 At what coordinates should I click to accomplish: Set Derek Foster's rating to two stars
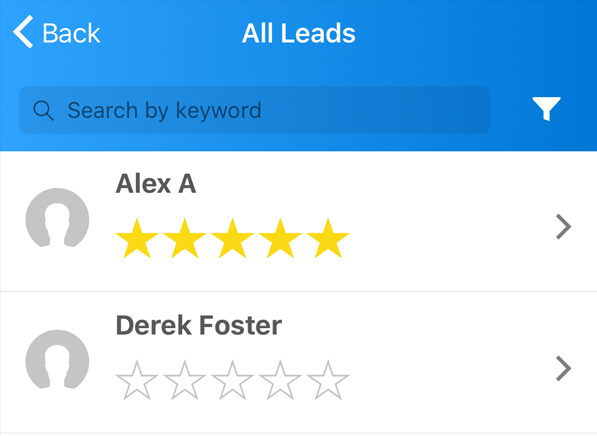185,380
